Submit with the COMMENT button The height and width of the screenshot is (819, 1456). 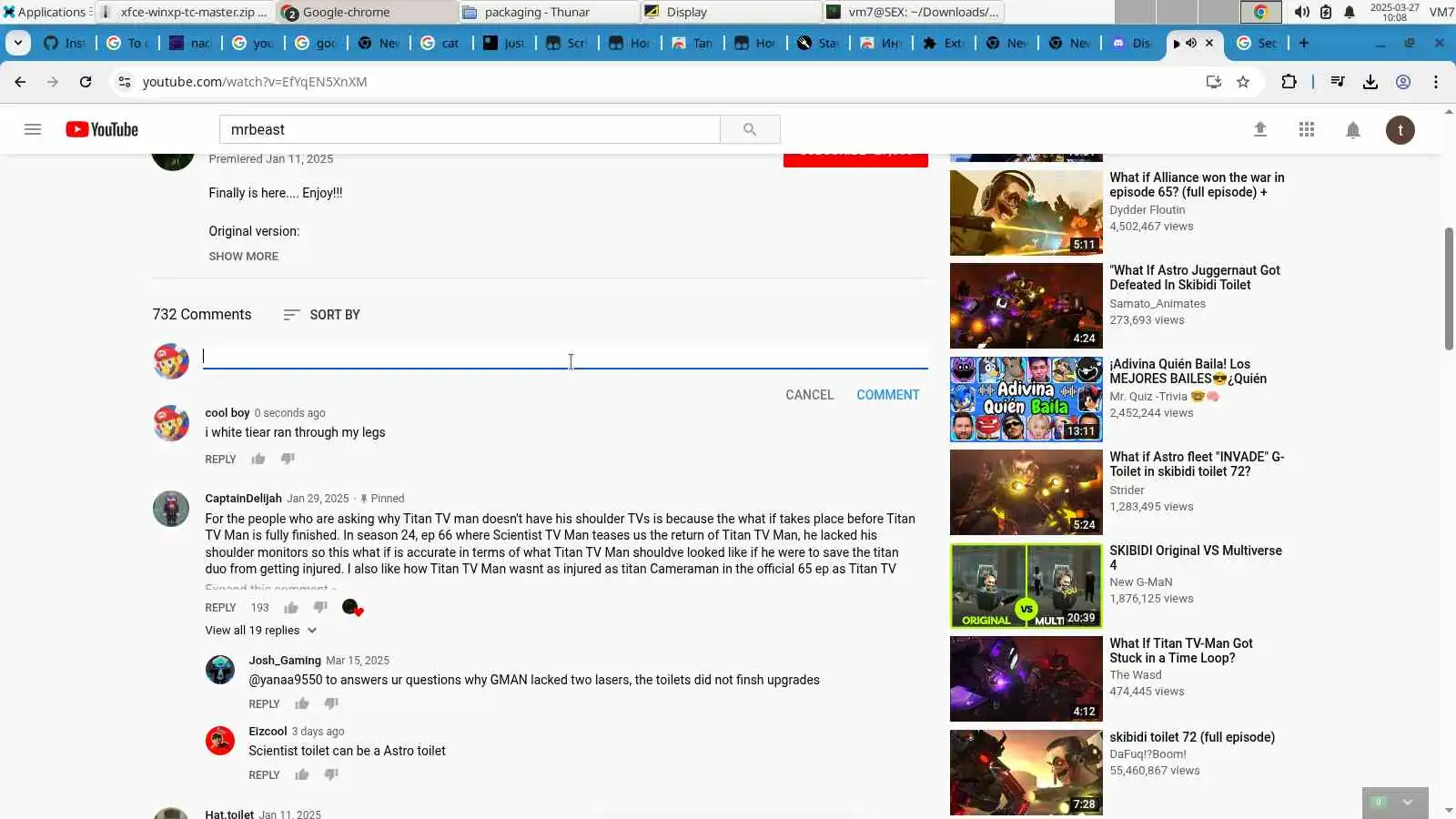click(888, 395)
